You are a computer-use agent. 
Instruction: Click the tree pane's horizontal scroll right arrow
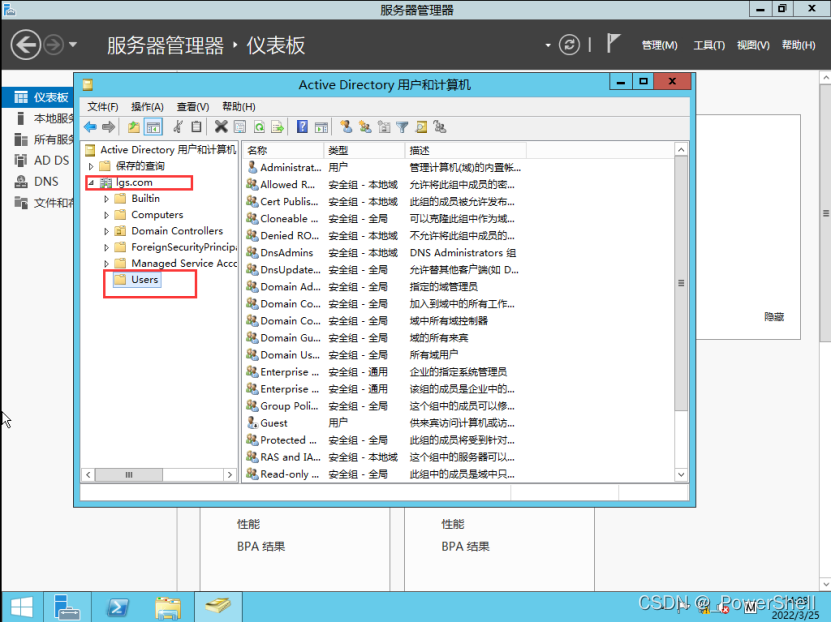click(229, 475)
